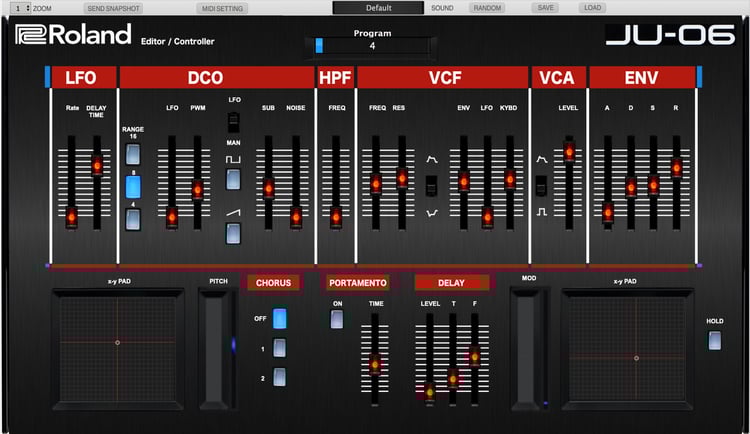The height and width of the screenshot is (434, 750).
Task: Click the JU-06 model logo
Action: tap(670, 35)
